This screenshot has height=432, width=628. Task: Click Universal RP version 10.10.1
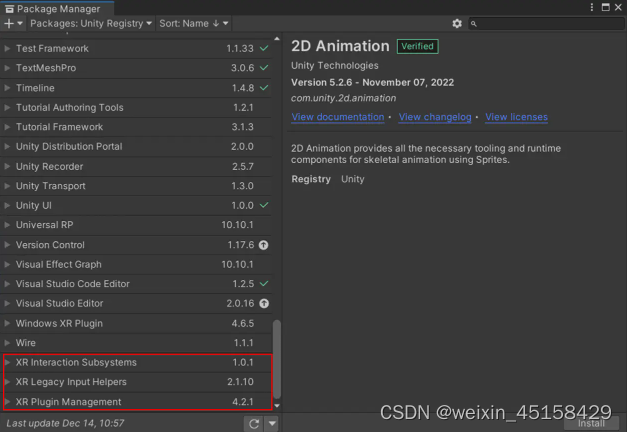click(237, 225)
